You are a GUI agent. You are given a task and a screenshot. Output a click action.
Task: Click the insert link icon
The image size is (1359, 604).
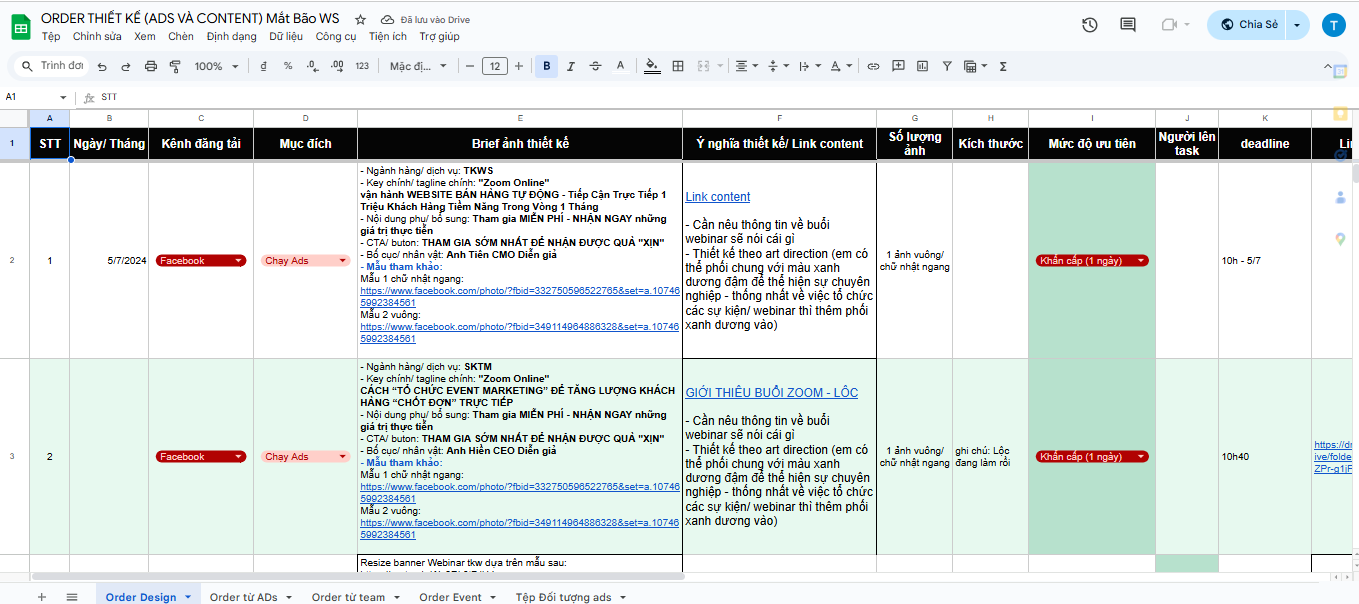(873, 66)
